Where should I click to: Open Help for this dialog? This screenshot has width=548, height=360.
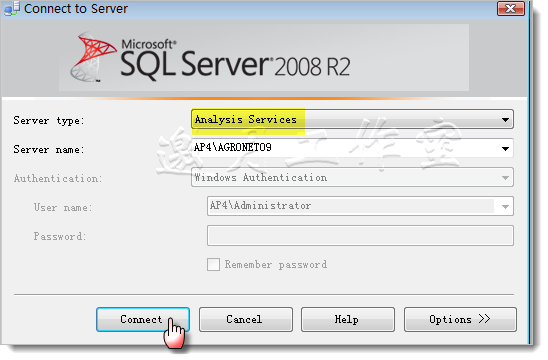348,319
